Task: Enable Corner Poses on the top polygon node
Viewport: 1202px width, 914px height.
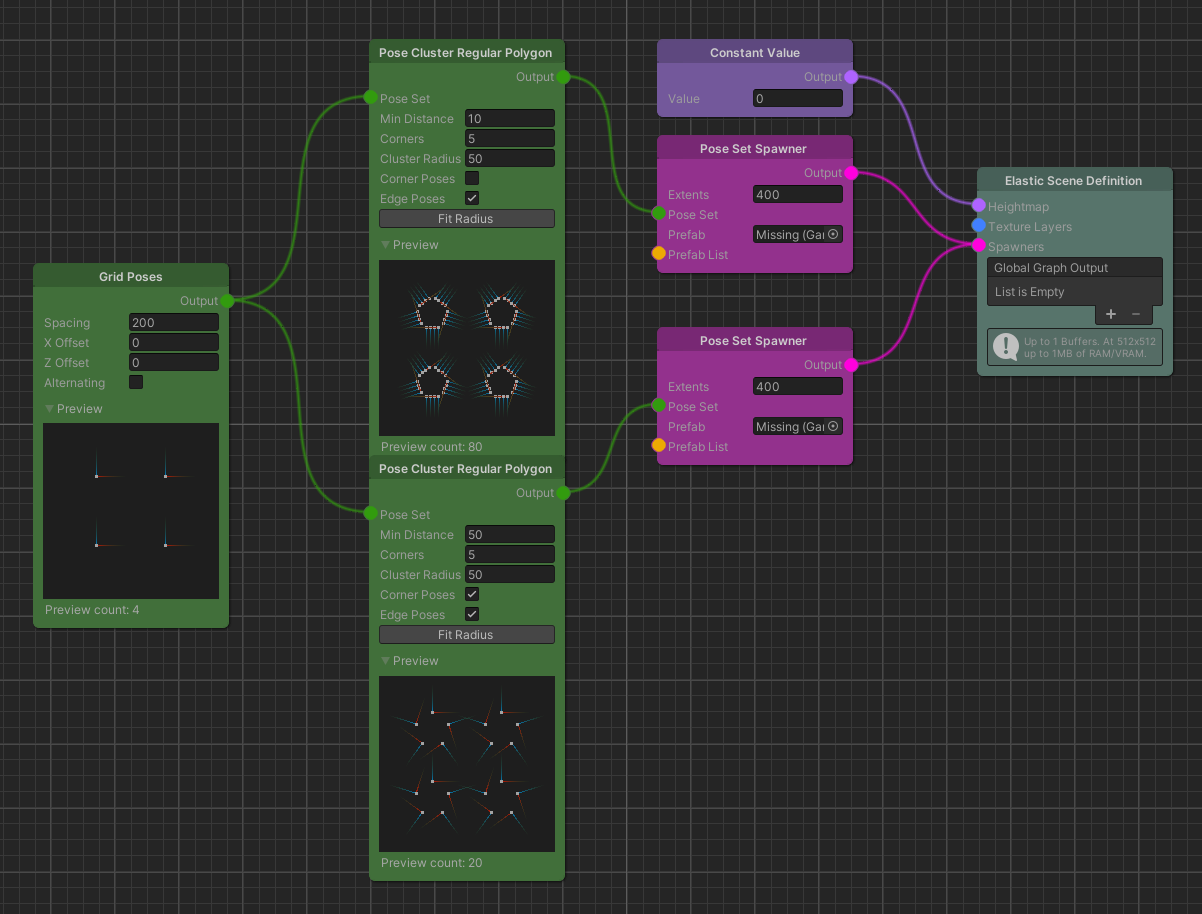Action: (471, 178)
